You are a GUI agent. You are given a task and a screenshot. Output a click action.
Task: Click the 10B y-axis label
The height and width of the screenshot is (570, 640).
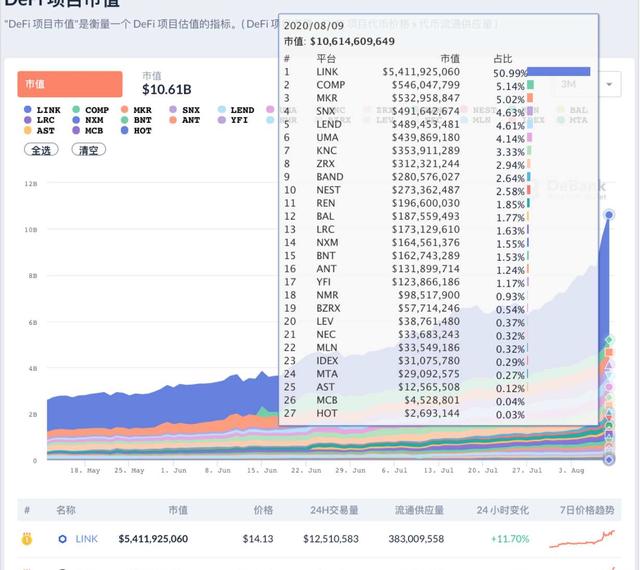tap(31, 230)
